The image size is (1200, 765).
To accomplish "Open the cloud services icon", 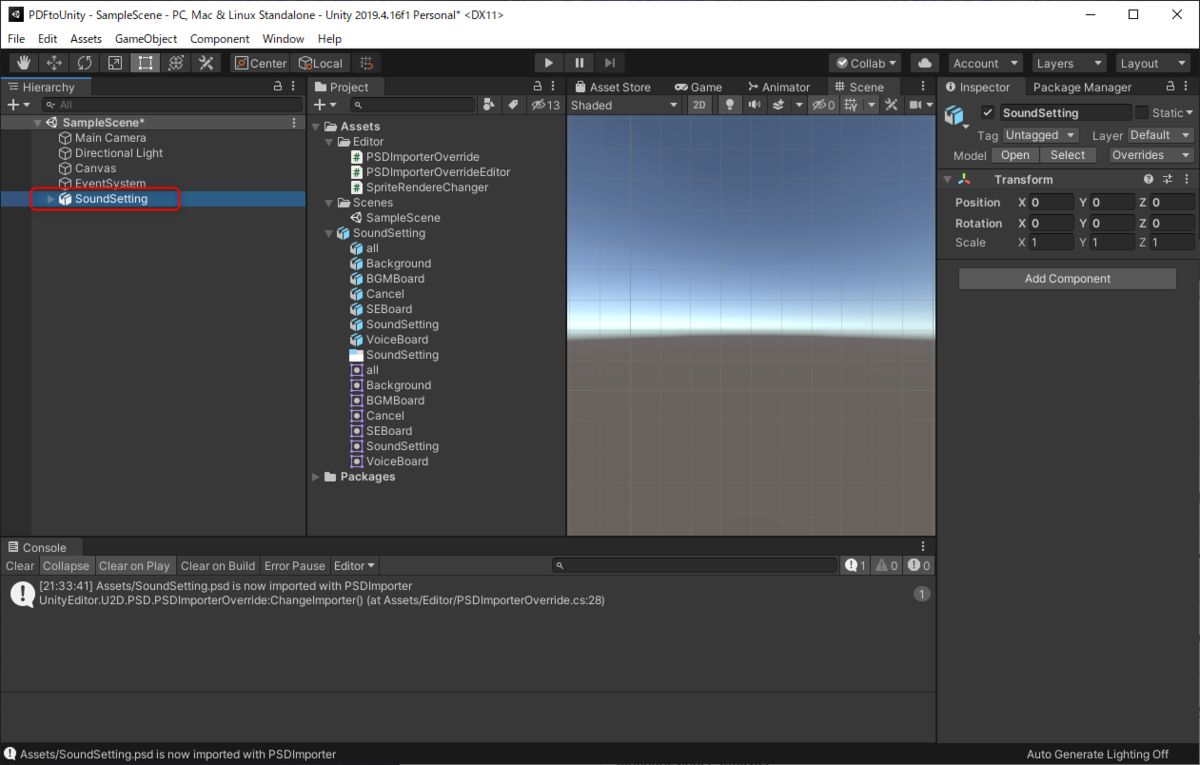I will click(x=925, y=63).
